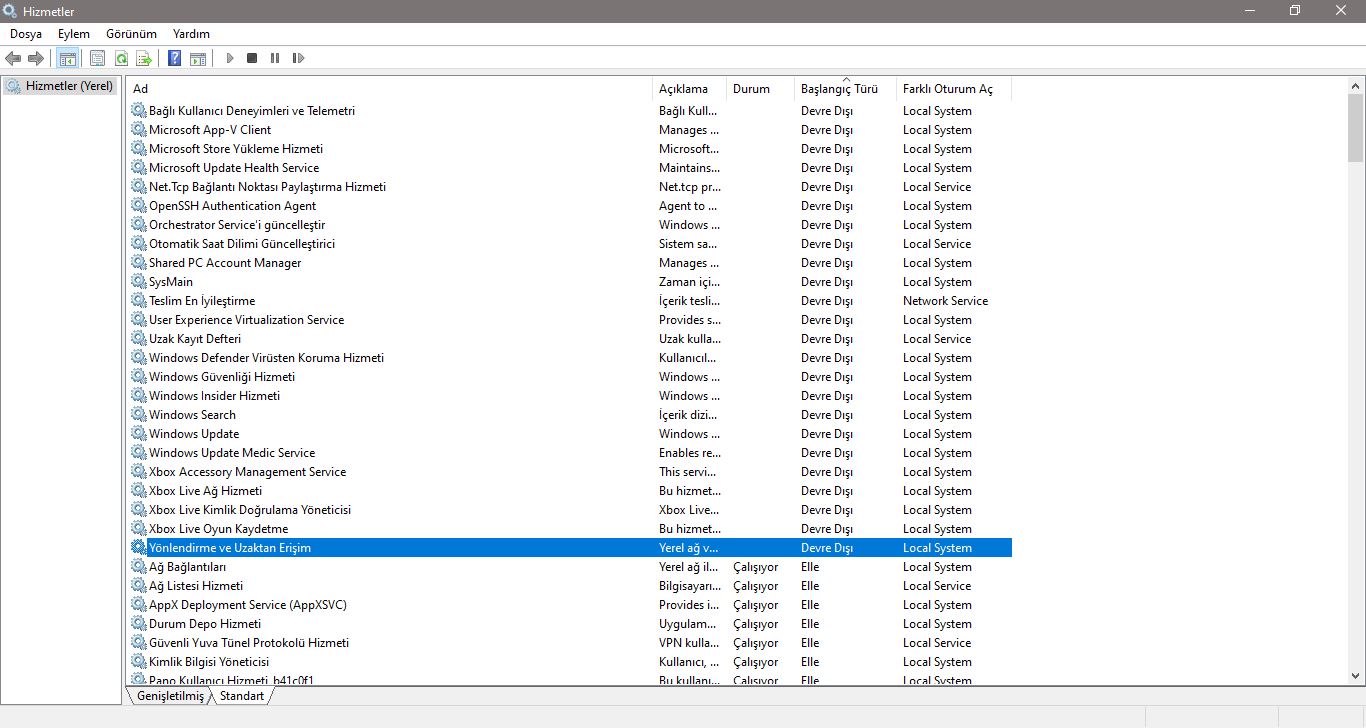The width and height of the screenshot is (1366, 728).
Task: Select the Teslim En İyileştirme service
Action: [570, 301]
